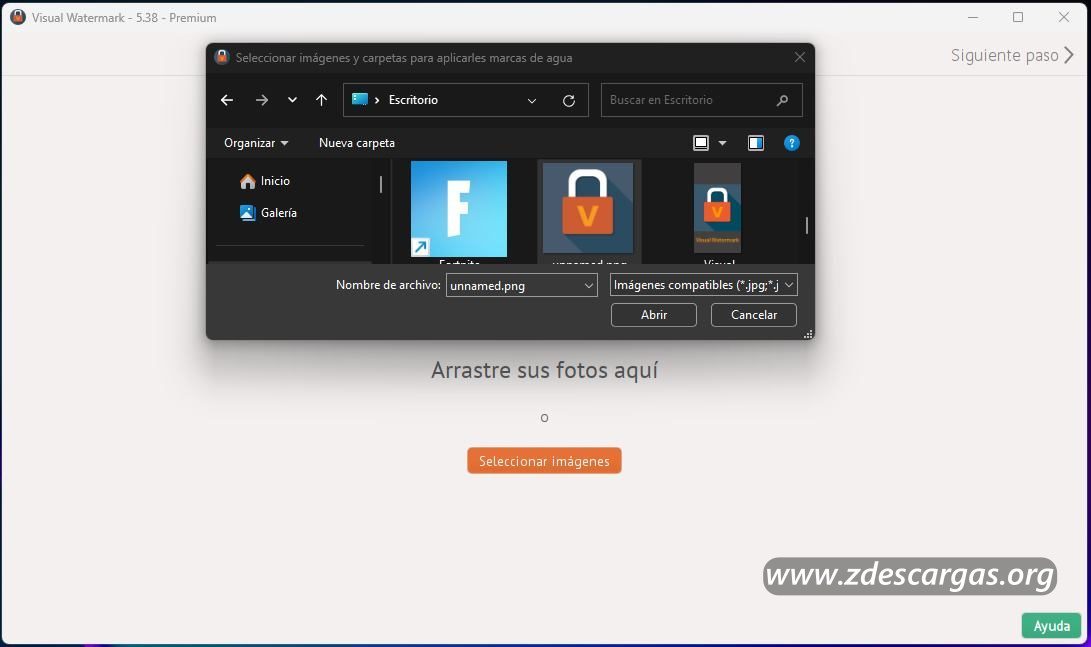Click Siguiente paso in Visual Watermark
The height and width of the screenshot is (647, 1091).
tap(1012, 55)
